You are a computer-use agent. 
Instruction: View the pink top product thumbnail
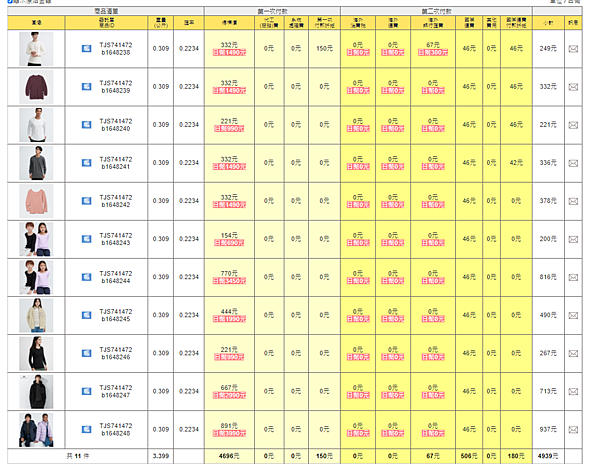tap(36, 201)
